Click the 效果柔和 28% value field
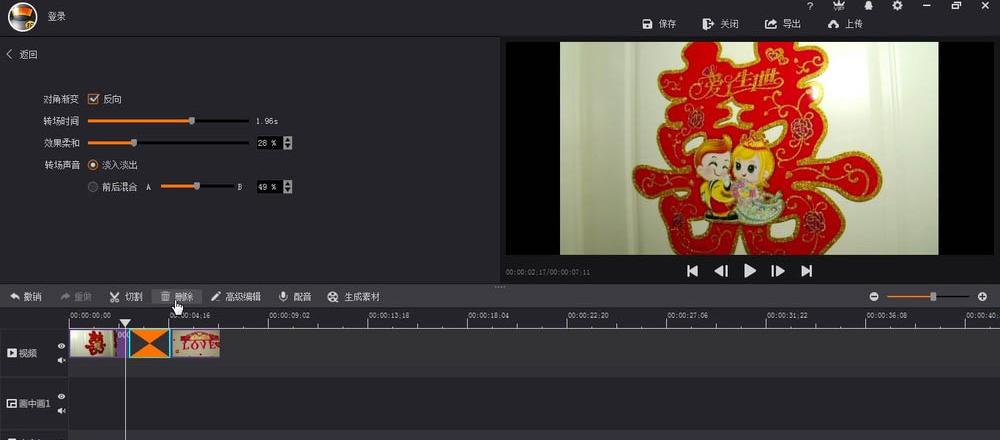 (x=268, y=143)
